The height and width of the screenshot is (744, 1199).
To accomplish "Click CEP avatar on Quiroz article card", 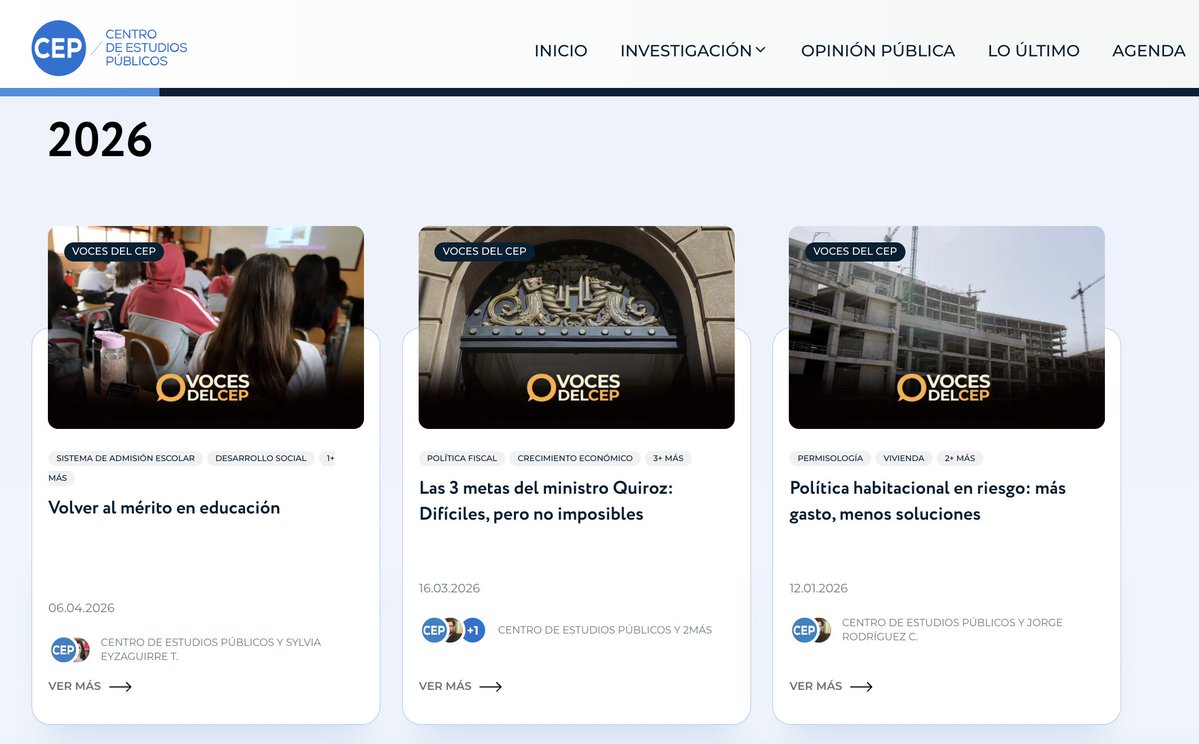I will click(x=434, y=630).
